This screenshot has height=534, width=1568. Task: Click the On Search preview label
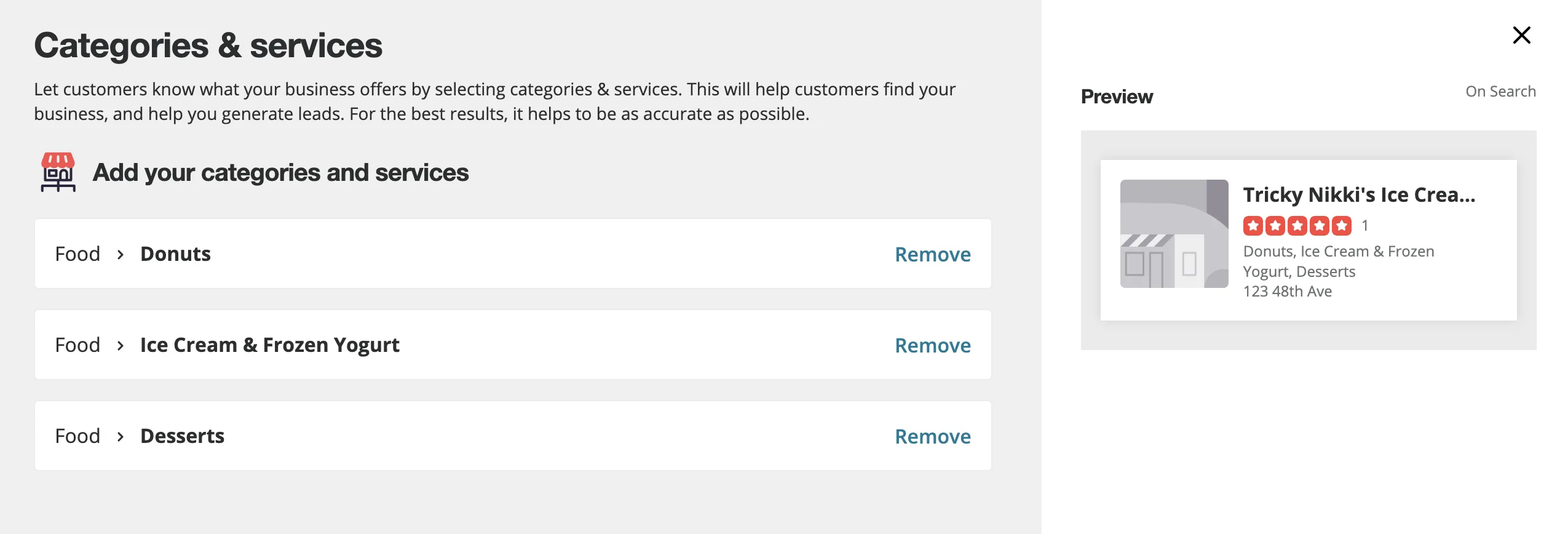1500,91
